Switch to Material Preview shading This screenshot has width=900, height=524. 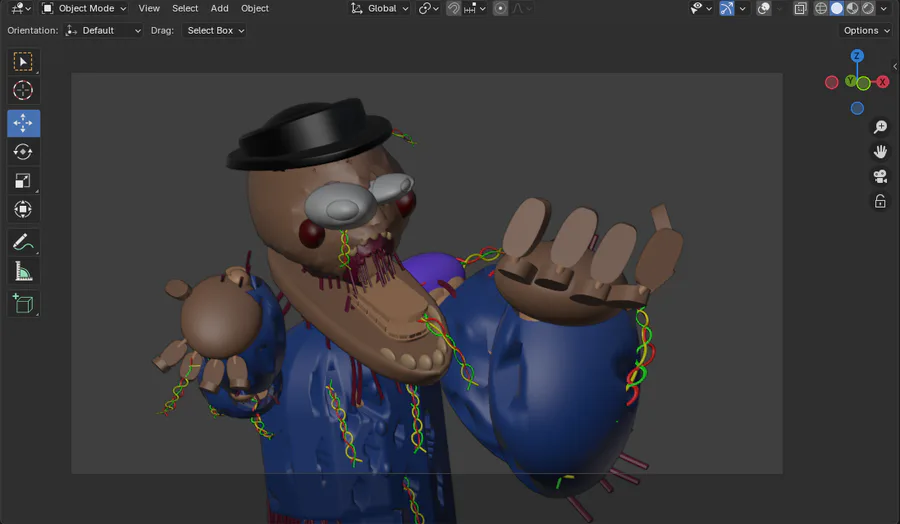[852, 8]
